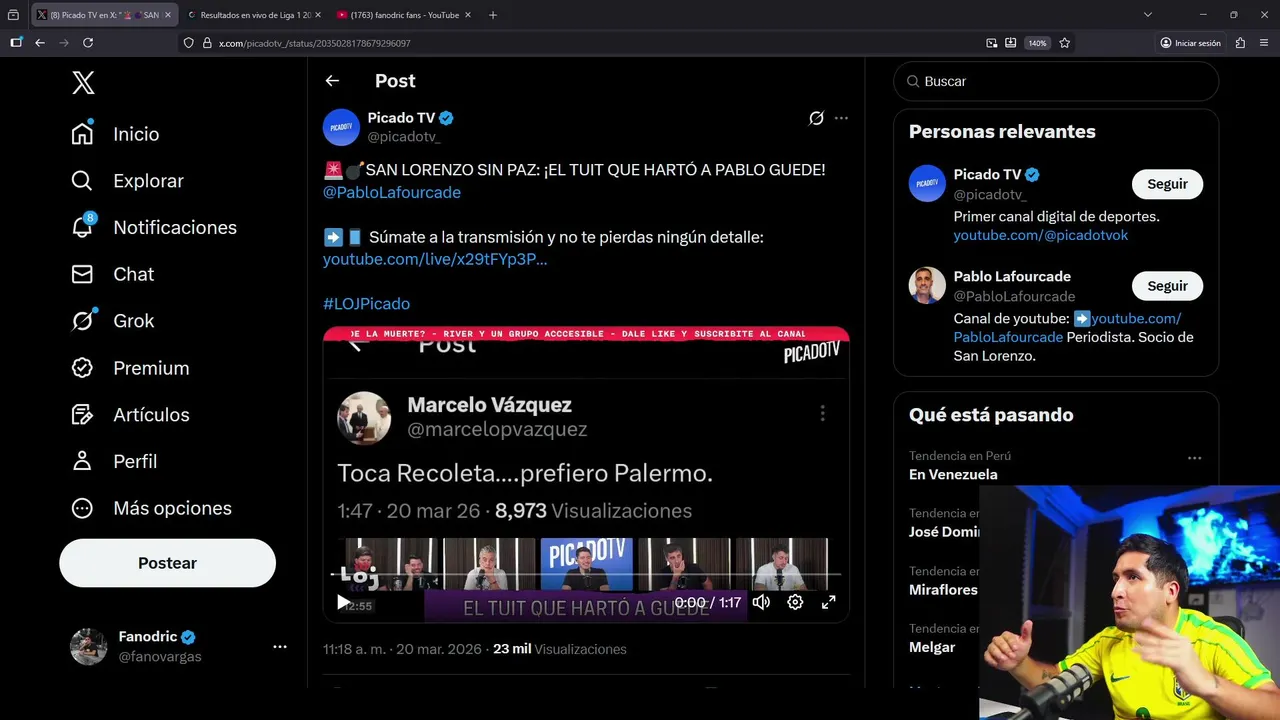Click the Postear button
1280x720 pixels.
(x=167, y=563)
